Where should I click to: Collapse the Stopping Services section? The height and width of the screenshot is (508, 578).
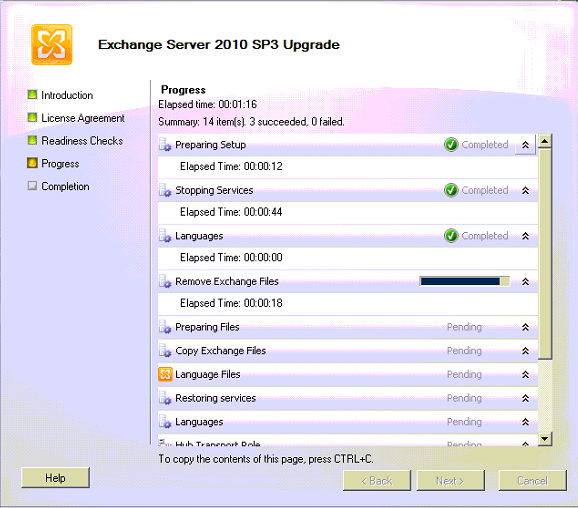coord(525,191)
